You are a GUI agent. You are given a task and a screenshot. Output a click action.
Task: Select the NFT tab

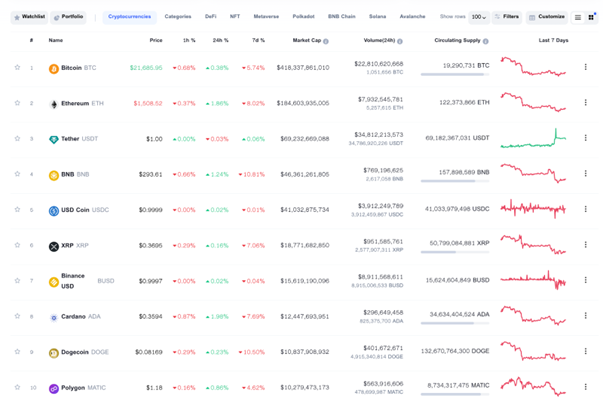click(235, 17)
